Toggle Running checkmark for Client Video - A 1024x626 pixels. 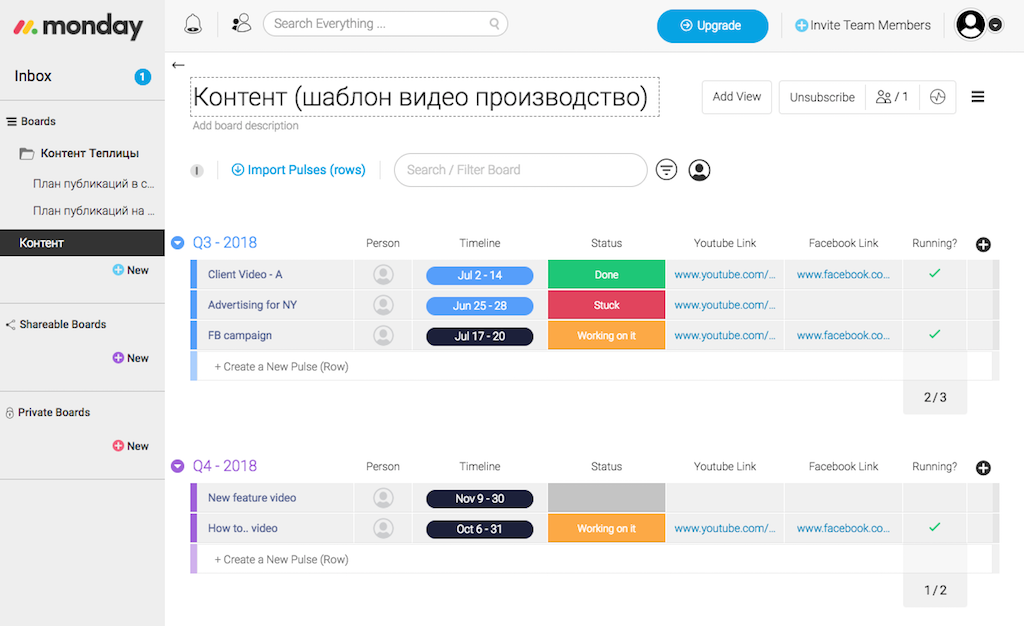click(934, 274)
